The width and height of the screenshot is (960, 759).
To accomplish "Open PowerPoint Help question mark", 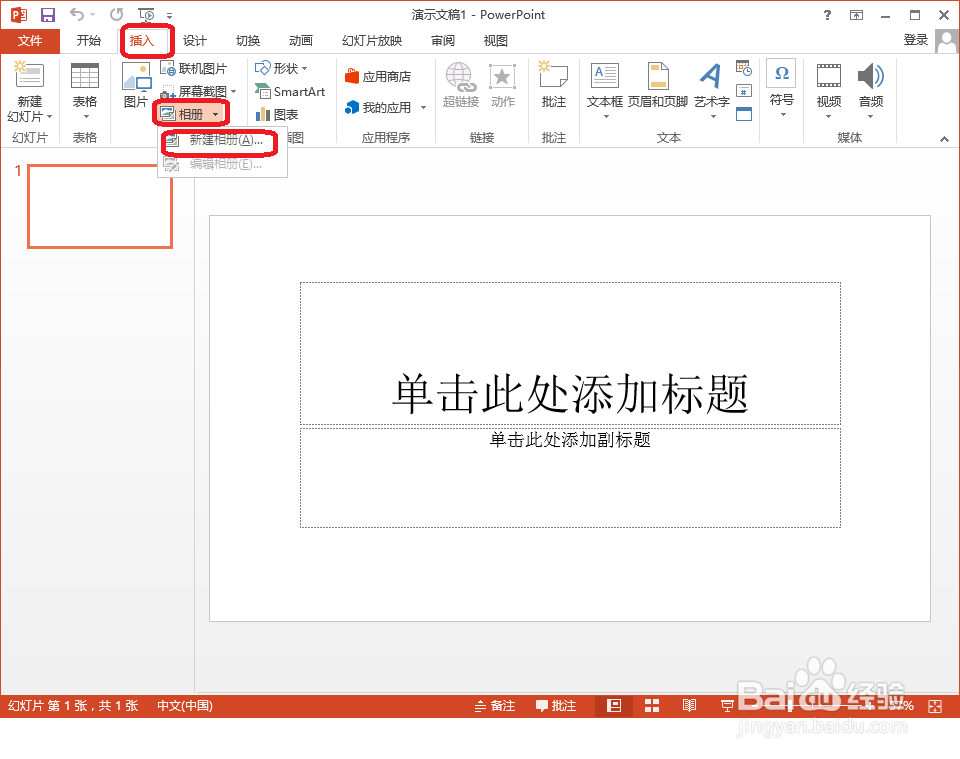I will 827,15.
